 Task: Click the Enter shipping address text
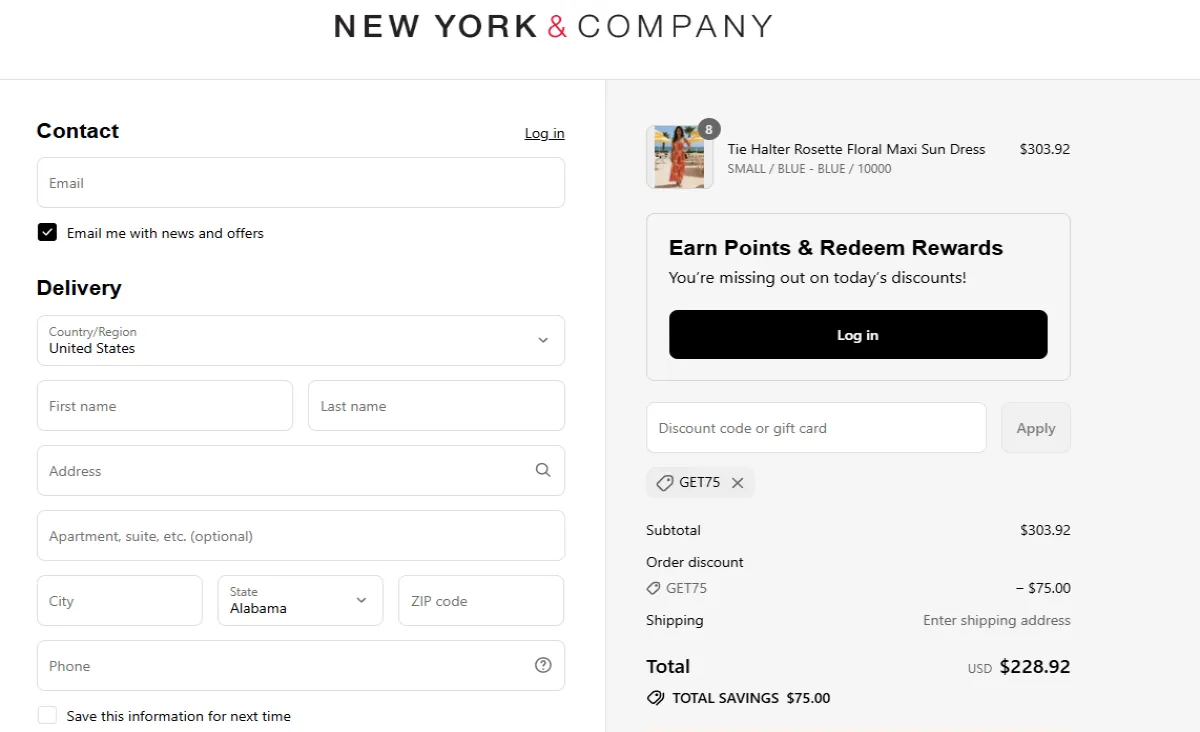point(996,620)
